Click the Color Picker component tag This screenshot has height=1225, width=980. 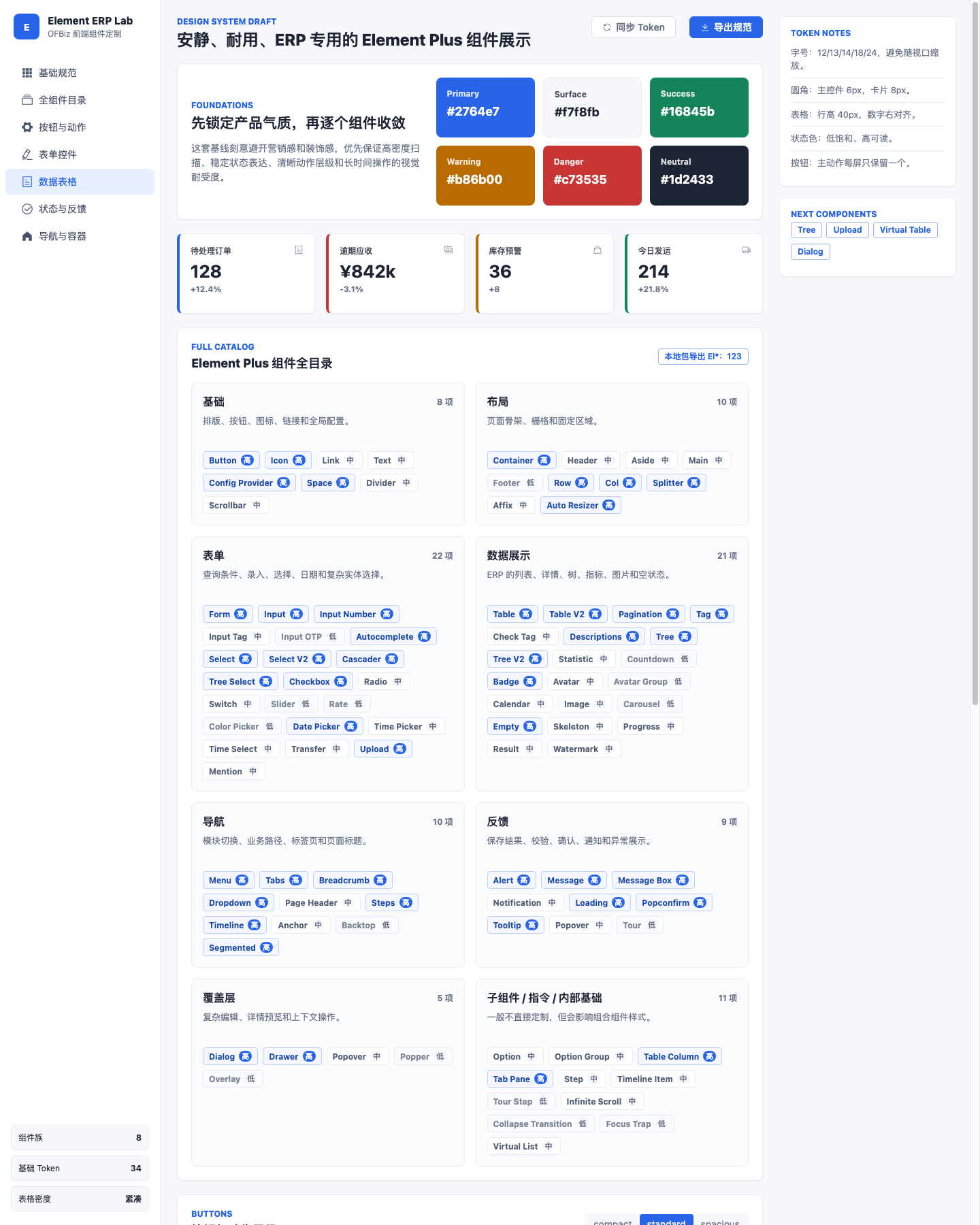click(x=242, y=727)
